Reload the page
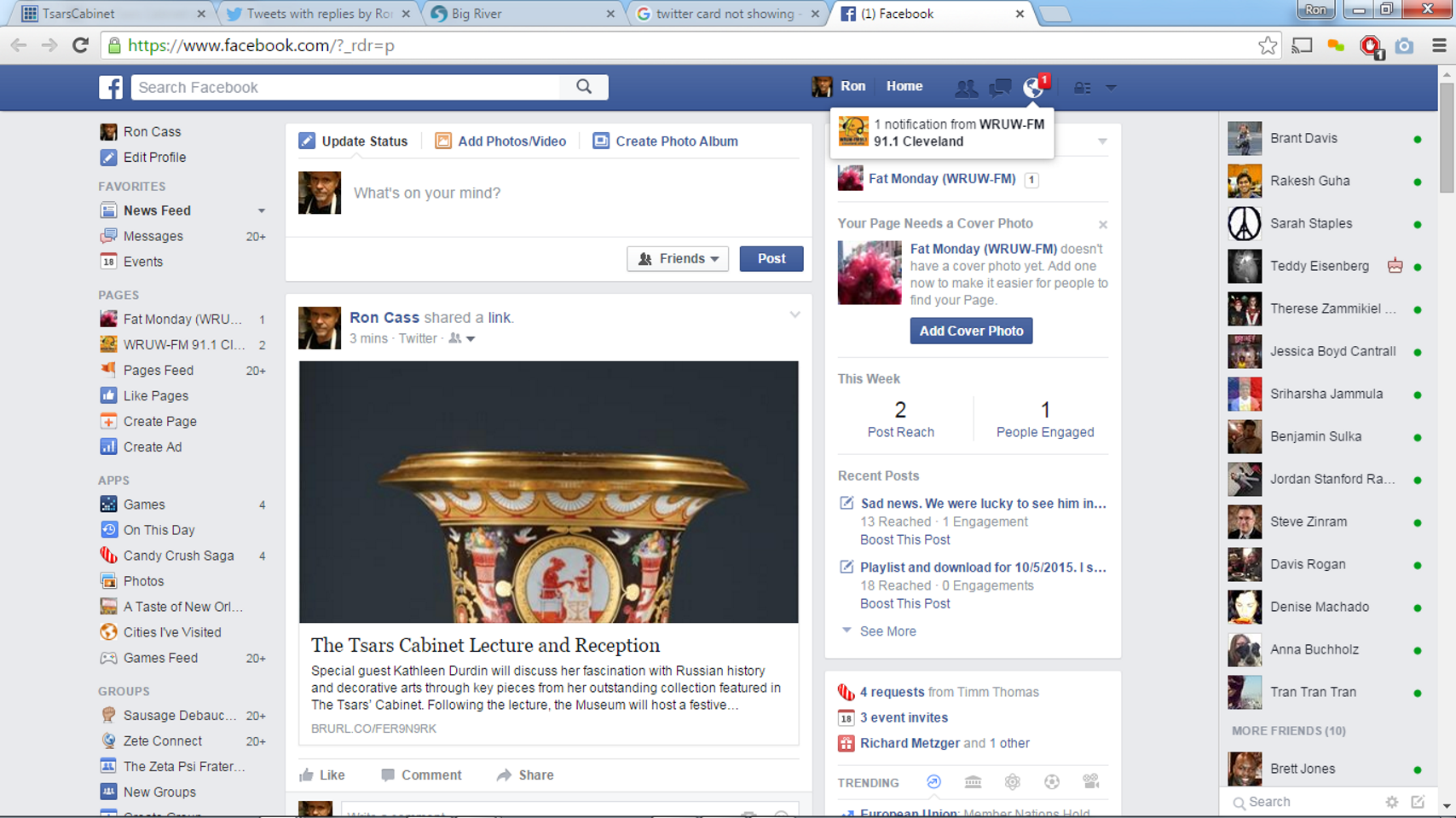Screen dimensions: 1456x818 point(80,46)
